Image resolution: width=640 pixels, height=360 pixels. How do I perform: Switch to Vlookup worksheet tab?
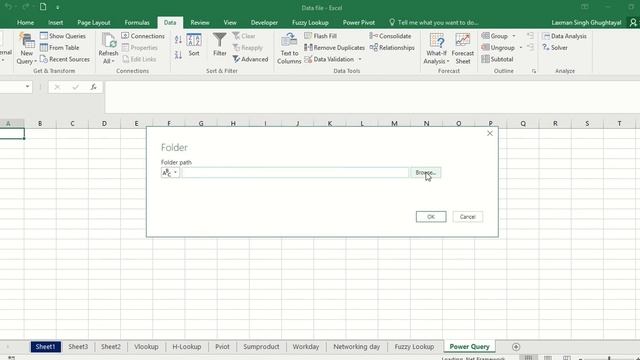tap(146, 347)
